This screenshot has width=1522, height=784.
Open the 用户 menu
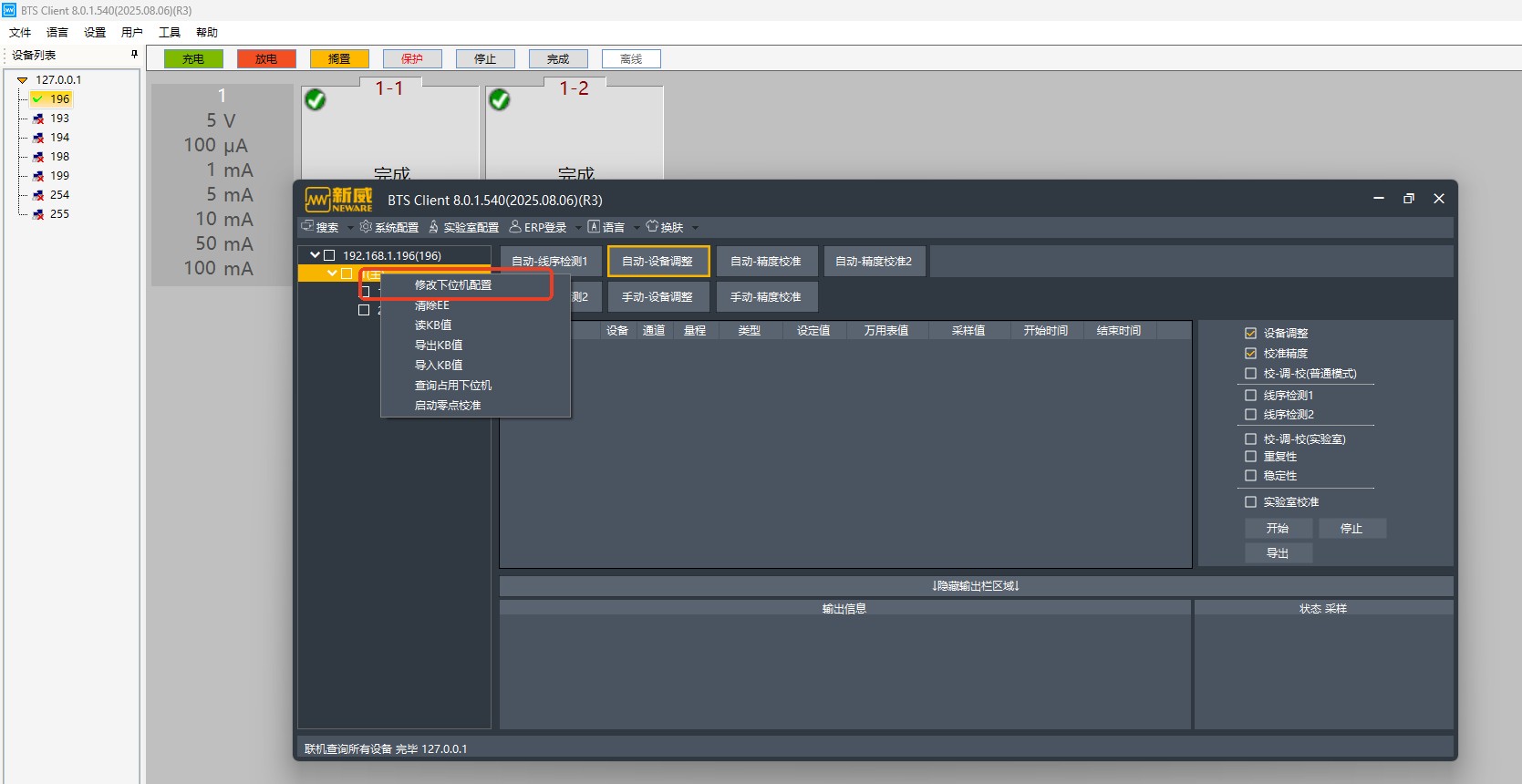(x=132, y=32)
